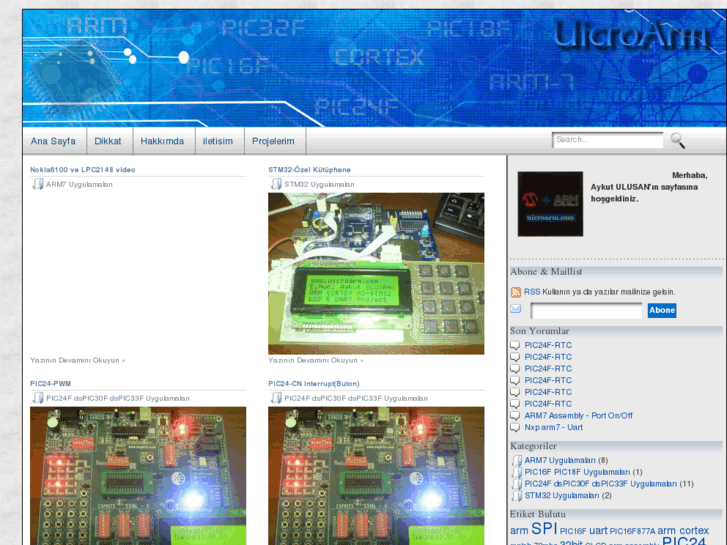Open the PIC24-PWM post title

coord(51,384)
